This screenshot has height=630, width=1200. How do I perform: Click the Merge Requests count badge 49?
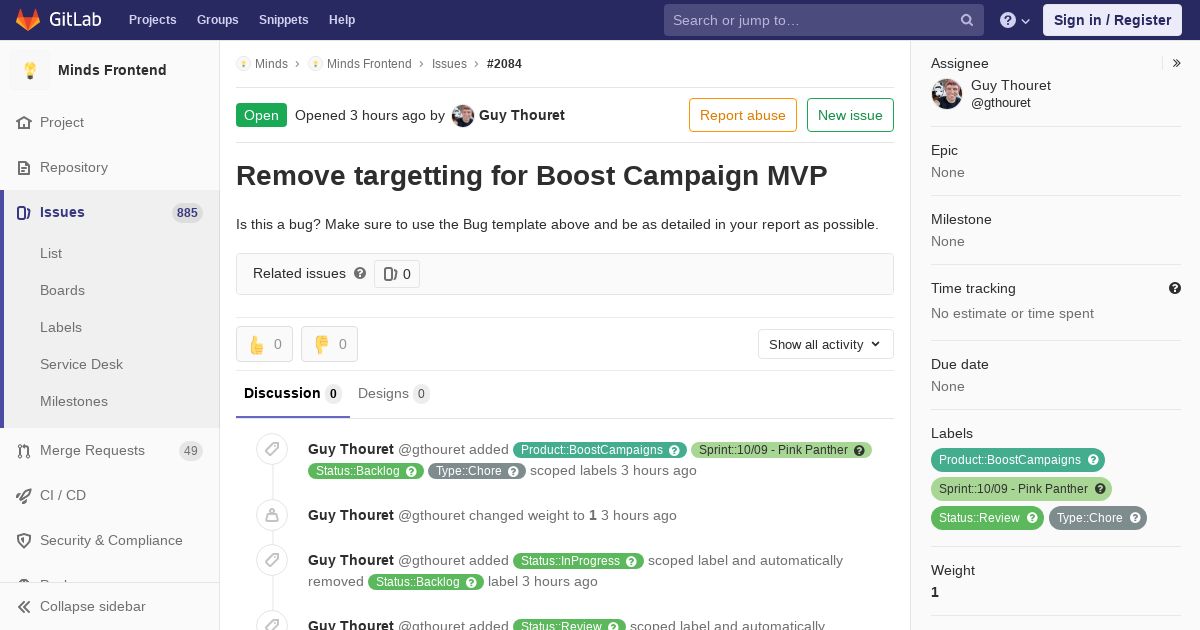coord(191,451)
